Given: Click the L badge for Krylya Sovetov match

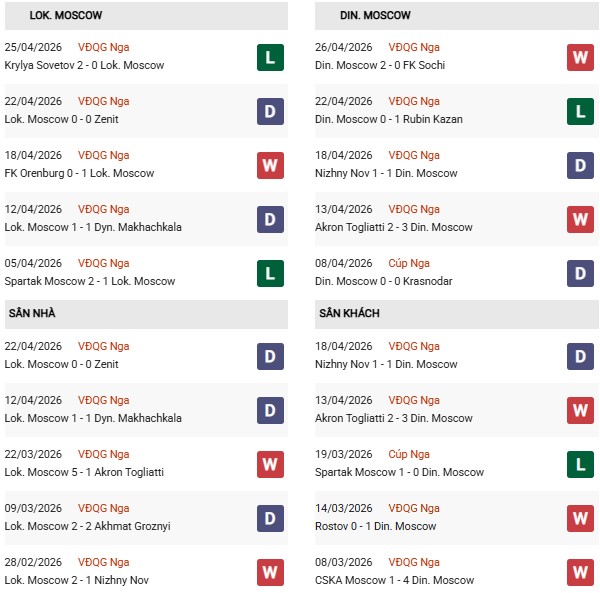Looking at the screenshot, I should coord(270,57).
